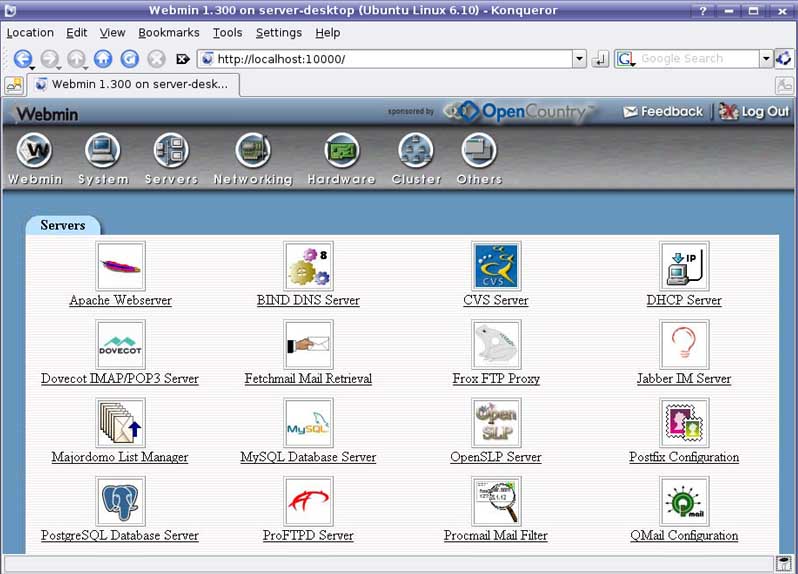The image size is (798, 574).
Task: Follow the Apache Webserver text link
Action: (120, 300)
